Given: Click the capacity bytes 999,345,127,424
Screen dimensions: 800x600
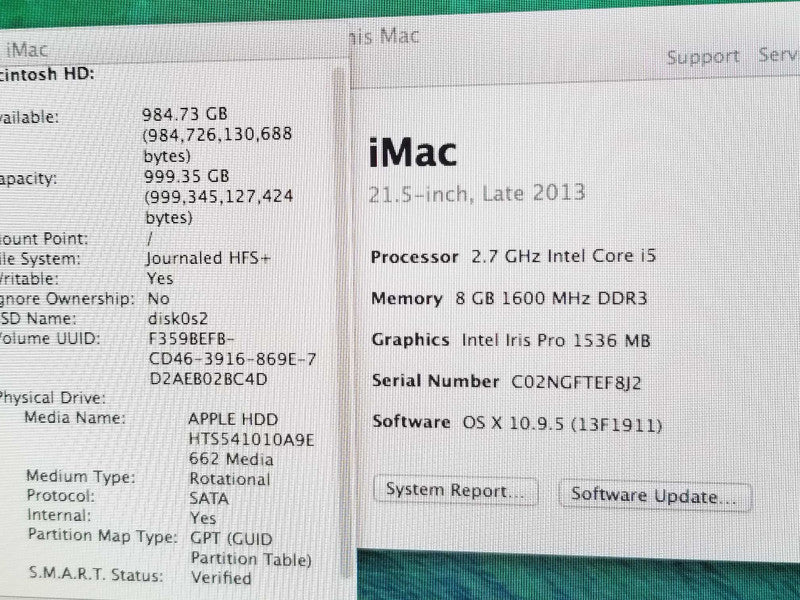Looking at the screenshot, I should coord(219,206).
